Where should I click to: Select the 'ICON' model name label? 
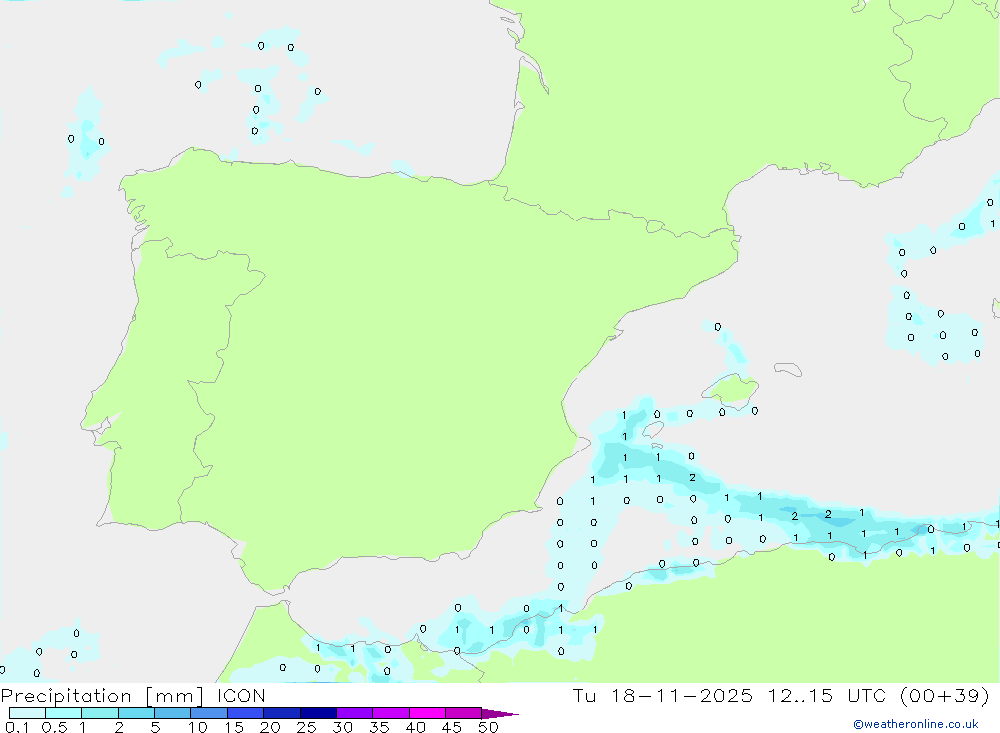tap(241, 695)
